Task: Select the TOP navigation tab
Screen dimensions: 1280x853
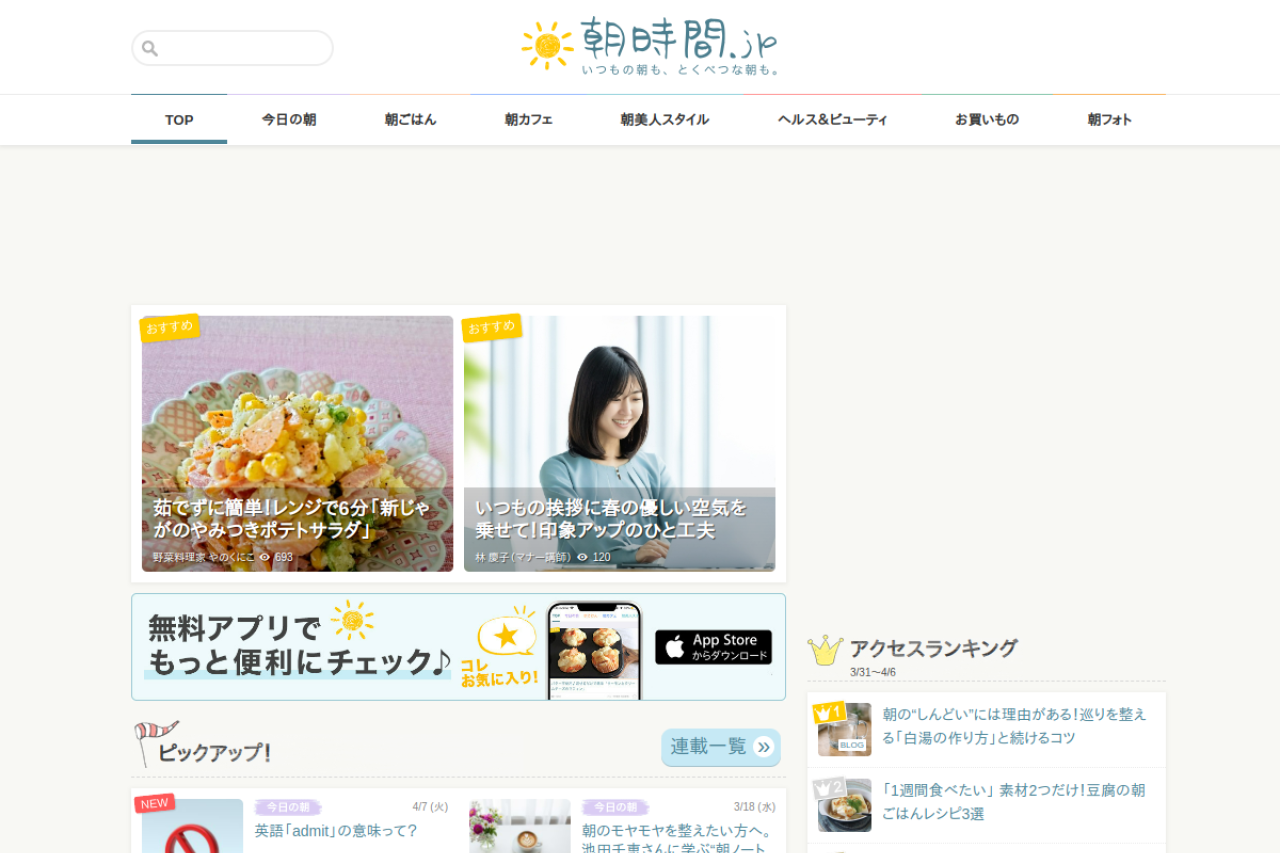Action: 179,120
